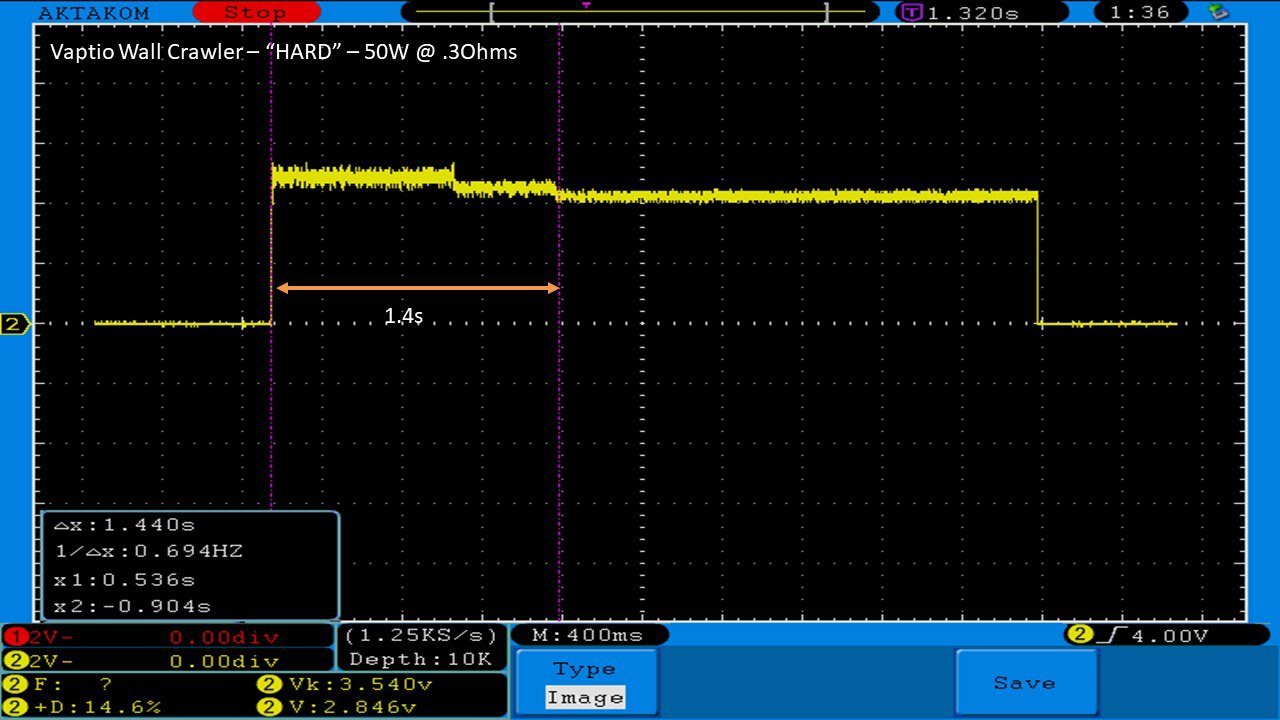Viewport: 1280px width, 720px height.
Task: Click the USB storage icon at top right
Action: [1217, 12]
